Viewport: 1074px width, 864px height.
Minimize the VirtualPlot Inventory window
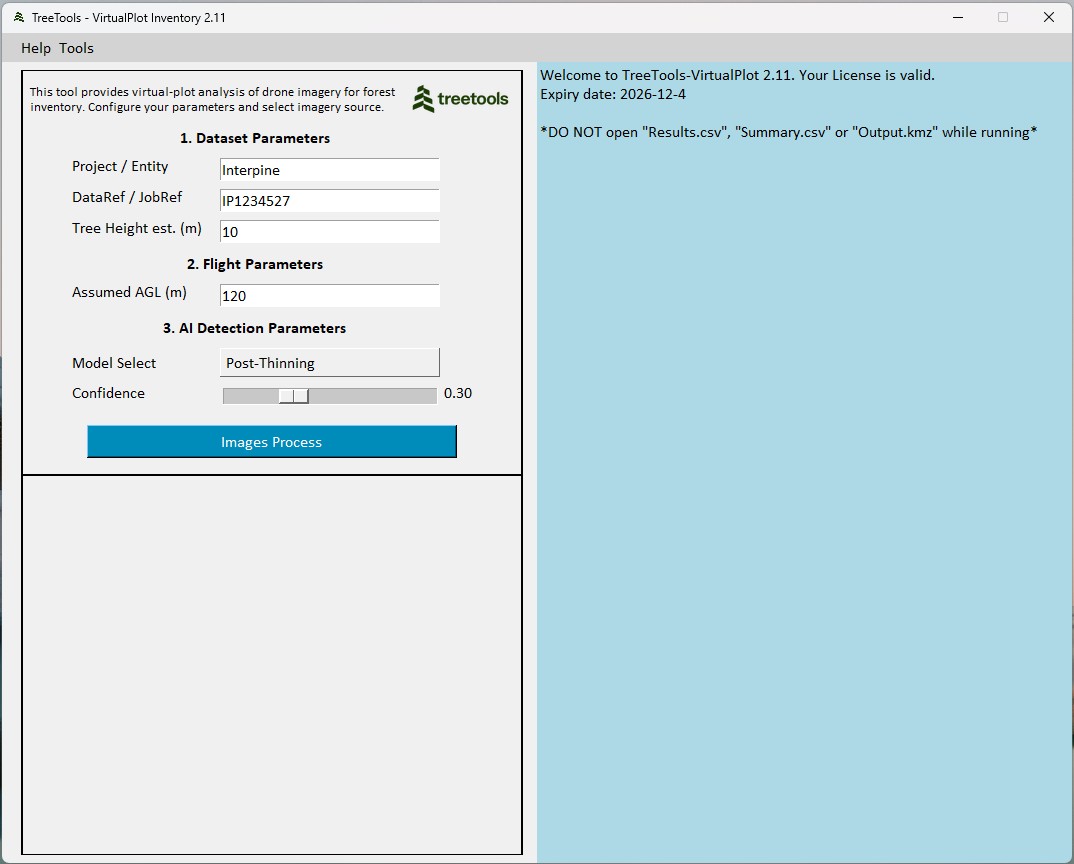[x=957, y=17]
